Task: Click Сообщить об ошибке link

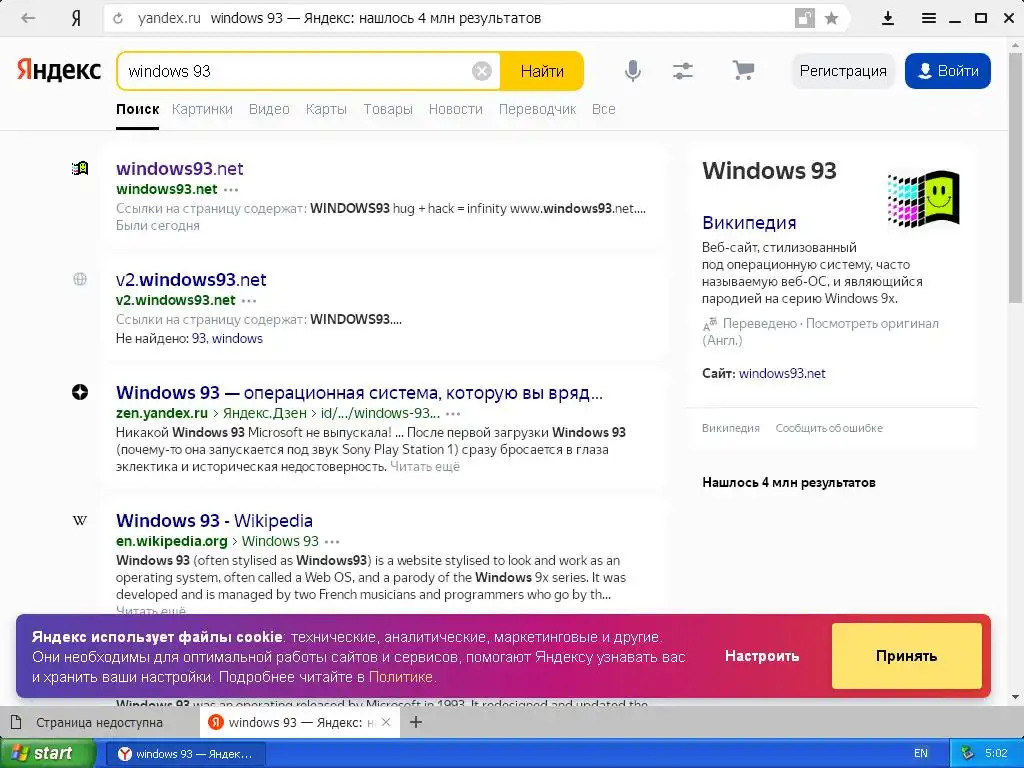Action: pos(829,428)
